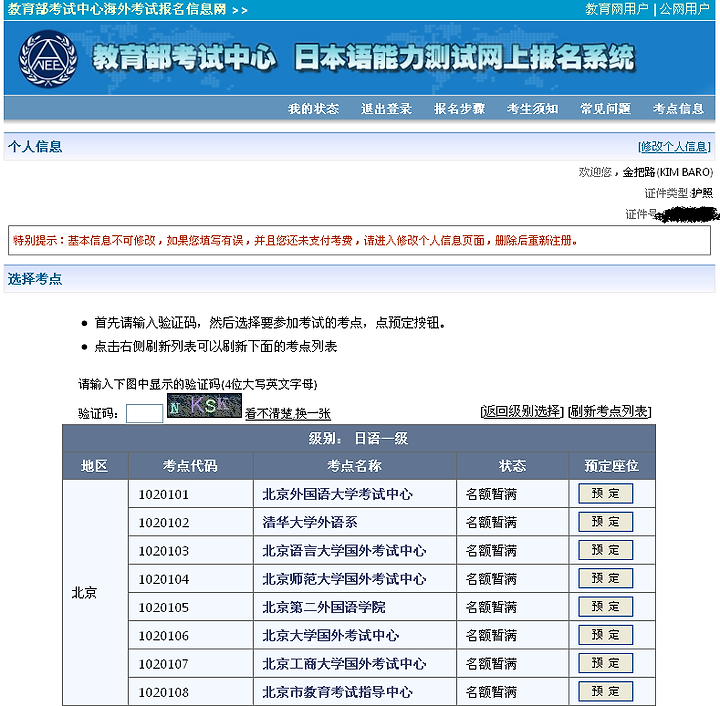Click 退出登录 to log out

[386, 109]
